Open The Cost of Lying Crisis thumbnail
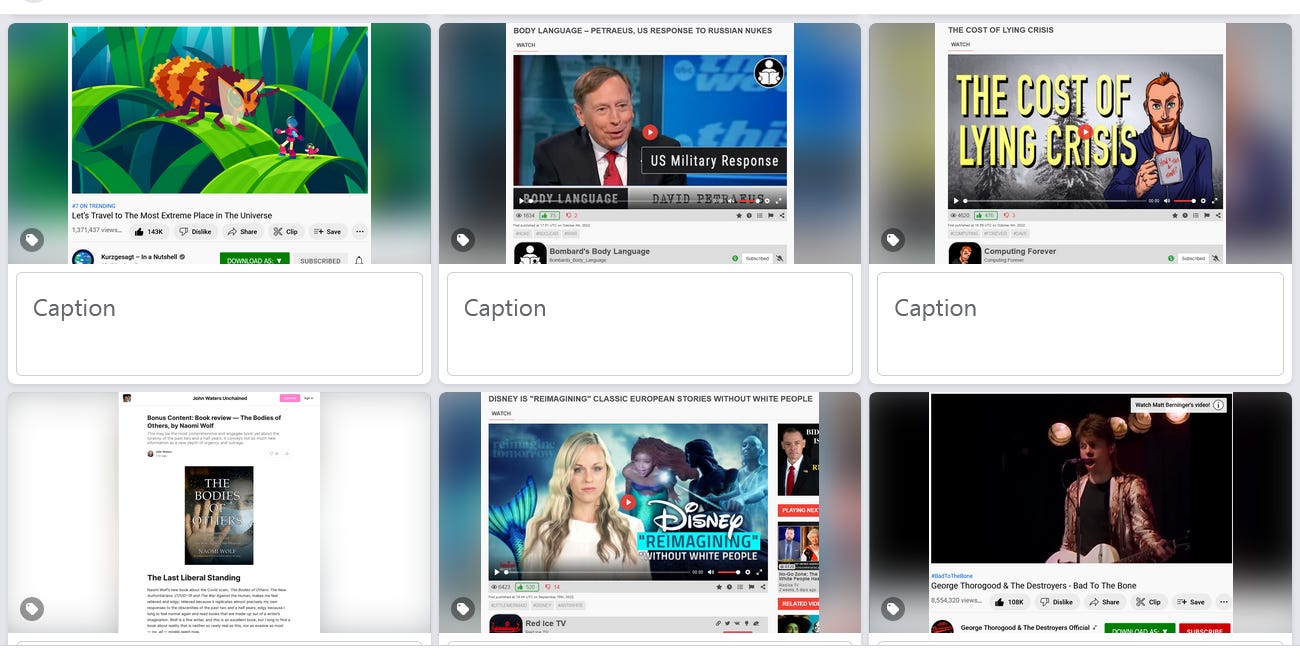Image resolution: width=1300 pixels, height=658 pixels. click(1080, 144)
